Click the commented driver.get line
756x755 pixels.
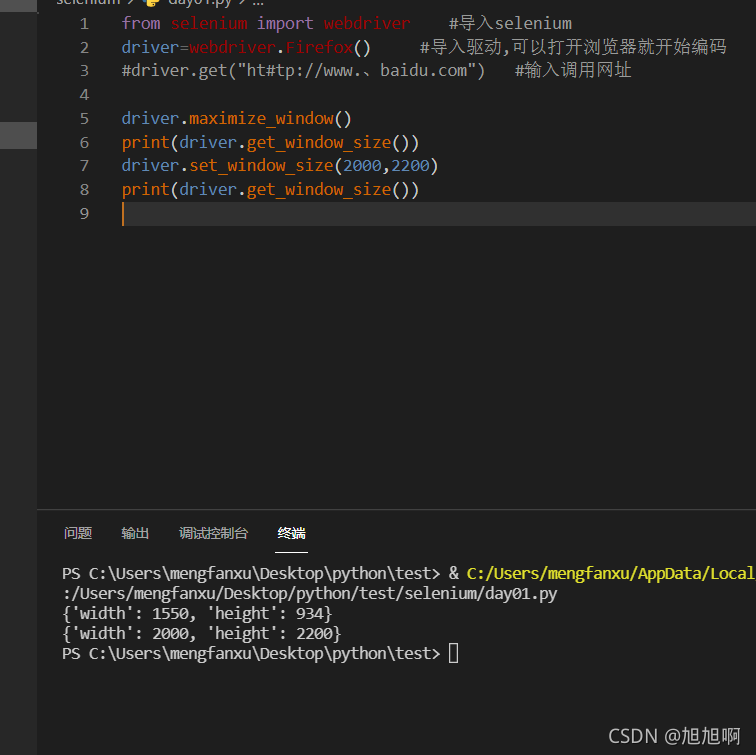[303, 70]
